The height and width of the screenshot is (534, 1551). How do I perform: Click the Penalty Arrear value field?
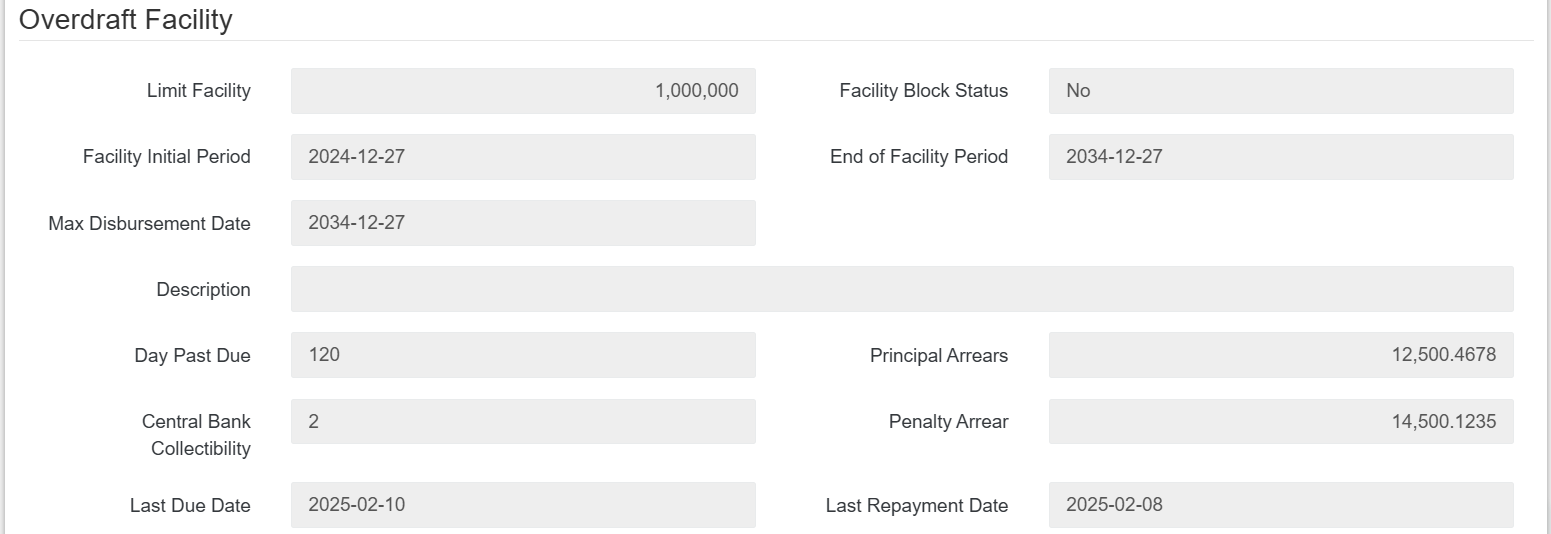pyautogui.click(x=1280, y=421)
